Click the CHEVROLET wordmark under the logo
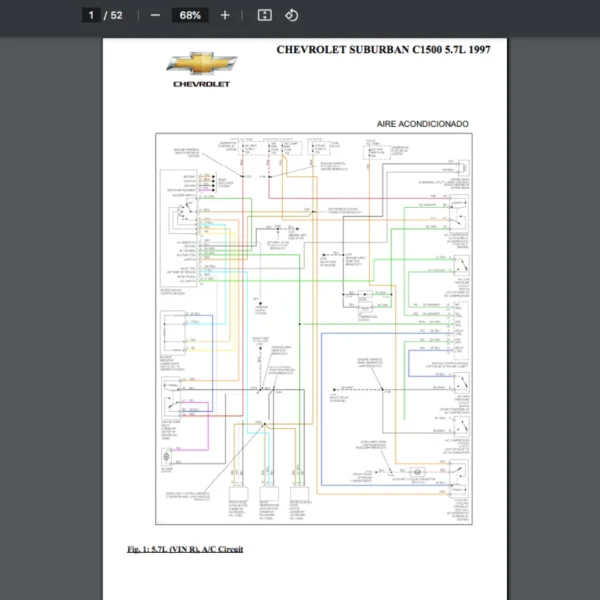600x600 pixels. tap(202, 84)
